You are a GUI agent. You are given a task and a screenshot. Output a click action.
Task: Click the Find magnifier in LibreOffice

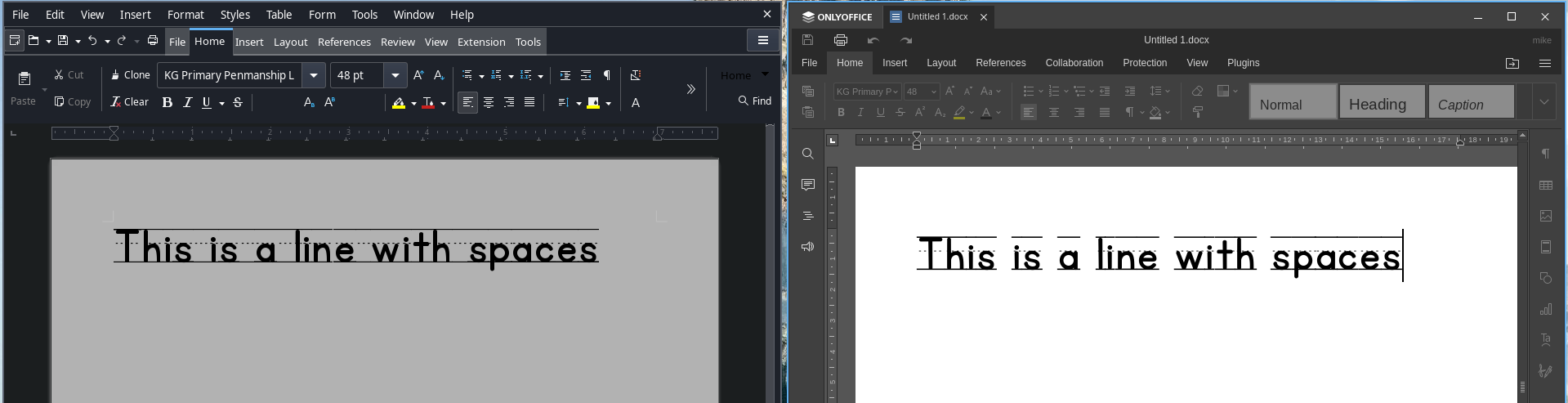(x=743, y=101)
